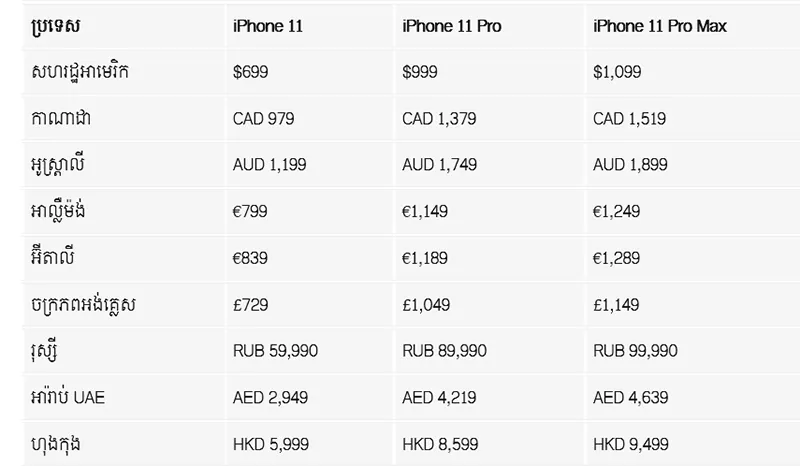The image size is (800, 466).
Task: Select the iPhone 11 Pro column header
Action: [x=451, y=26]
